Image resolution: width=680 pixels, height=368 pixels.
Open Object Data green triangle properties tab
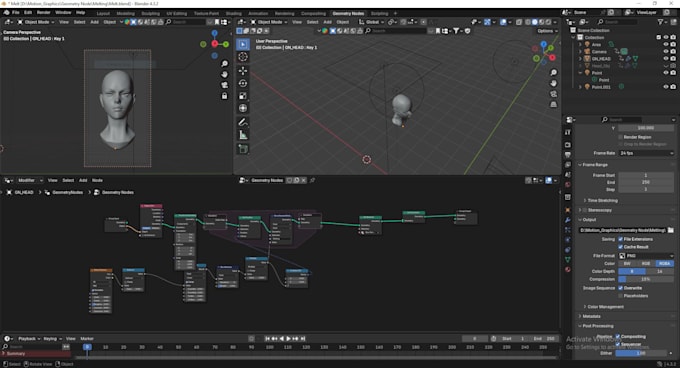tap(568, 259)
